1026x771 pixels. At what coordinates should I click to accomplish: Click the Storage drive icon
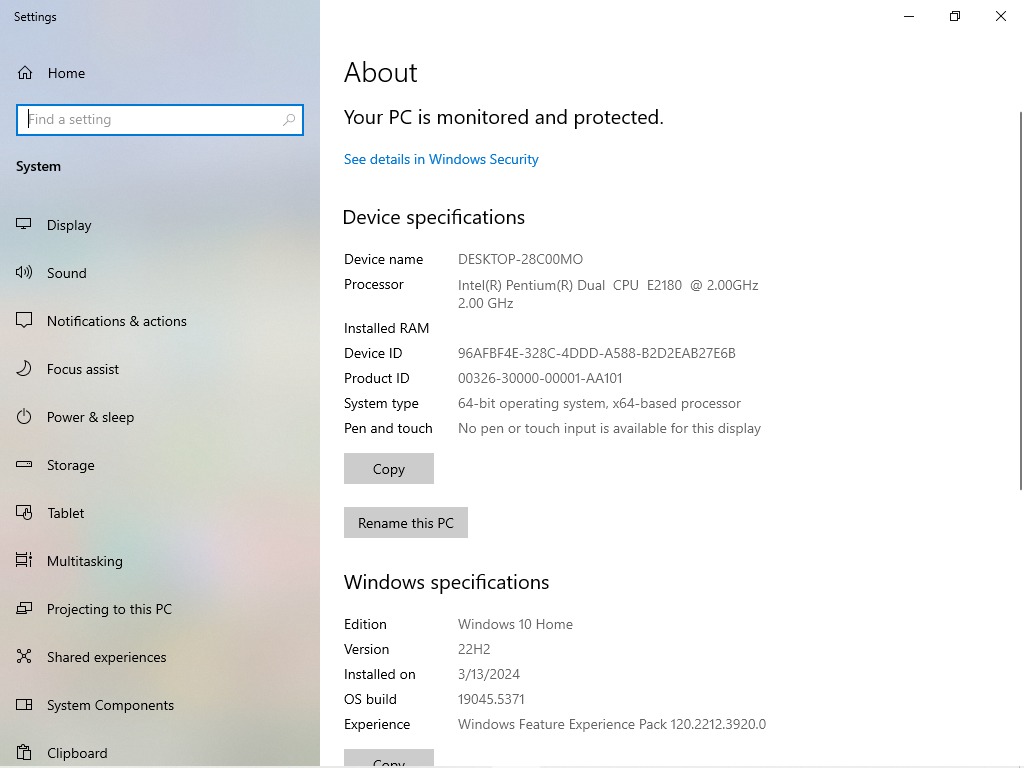click(25, 465)
